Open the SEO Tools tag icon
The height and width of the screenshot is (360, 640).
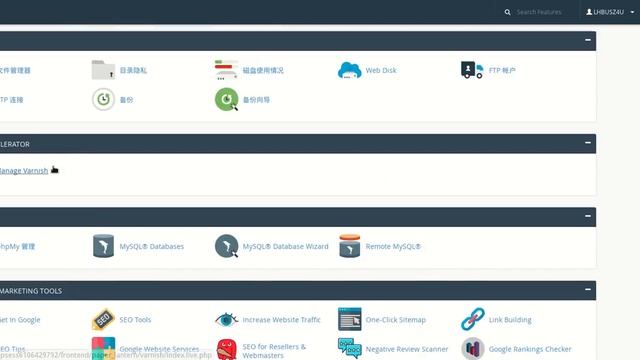(x=103, y=319)
